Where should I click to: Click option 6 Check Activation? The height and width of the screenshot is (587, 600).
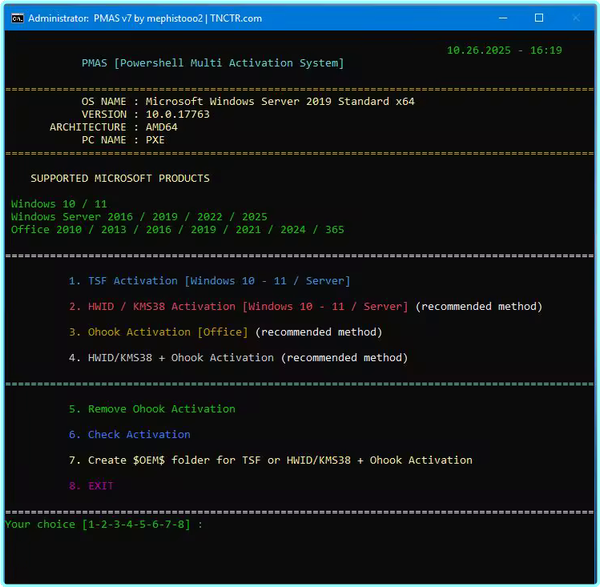[129, 435]
